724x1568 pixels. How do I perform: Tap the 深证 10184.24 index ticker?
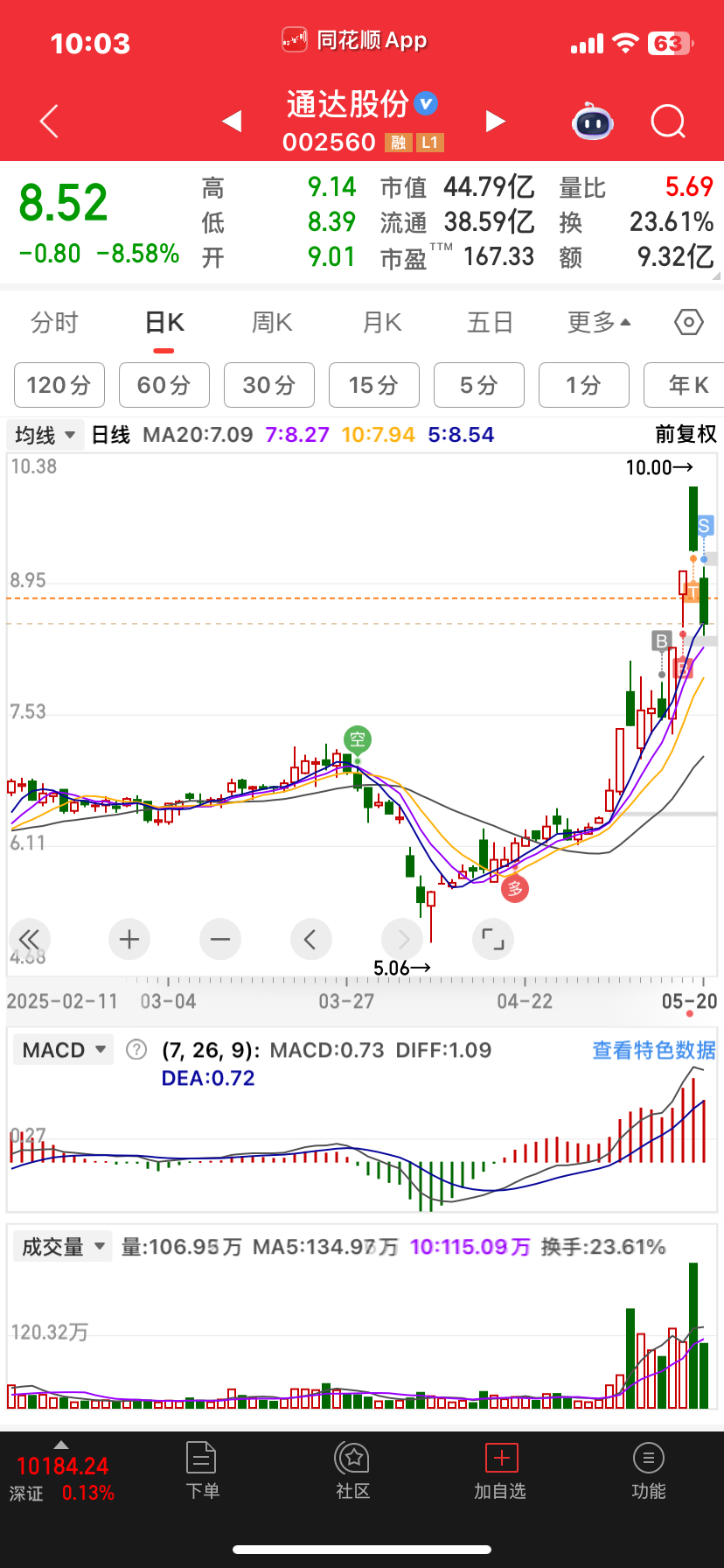click(62, 1478)
